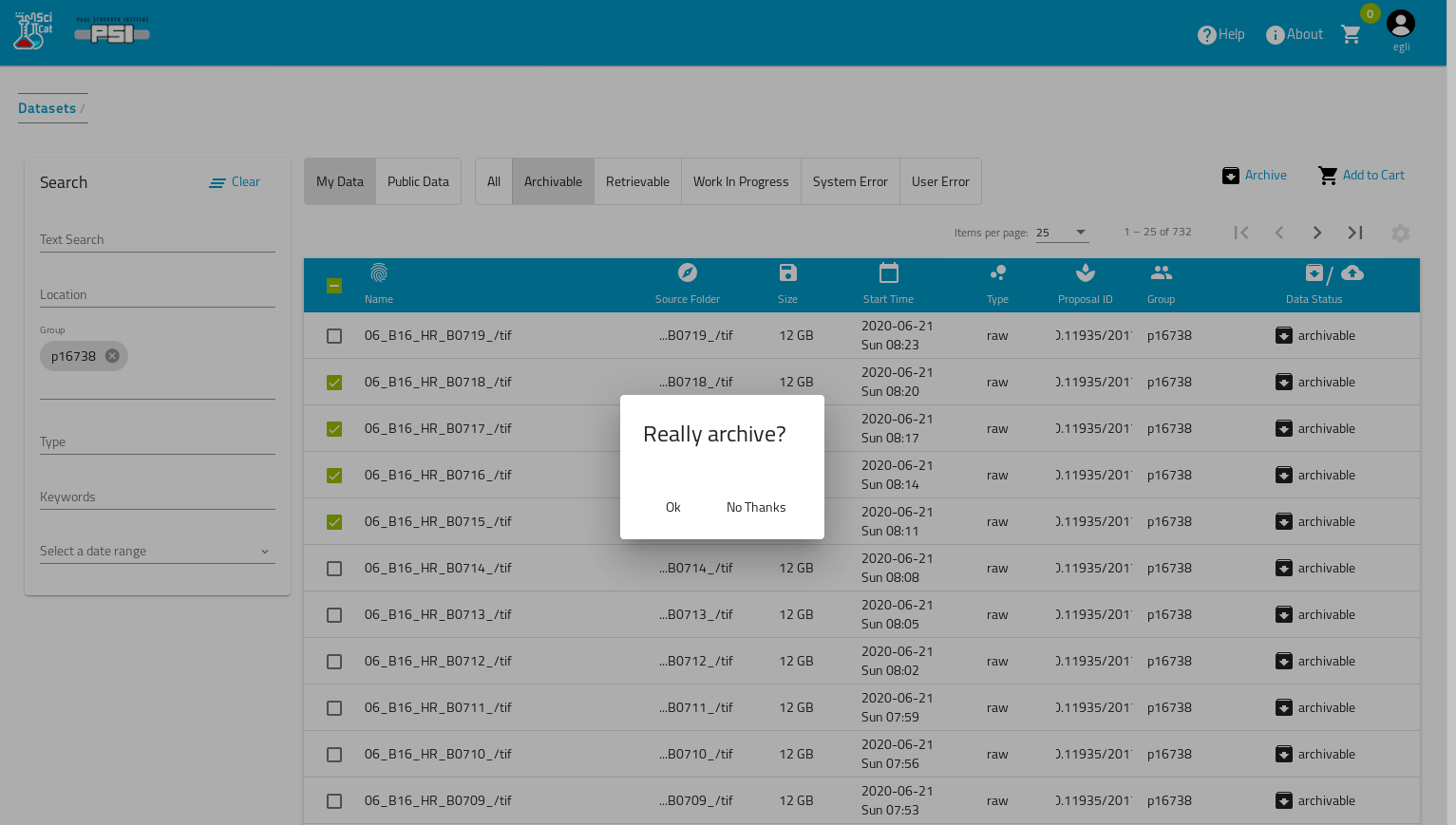Image resolution: width=1456 pixels, height=825 pixels.
Task: Click source folder ...B0713_/tif cell
Action: click(696, 615)
